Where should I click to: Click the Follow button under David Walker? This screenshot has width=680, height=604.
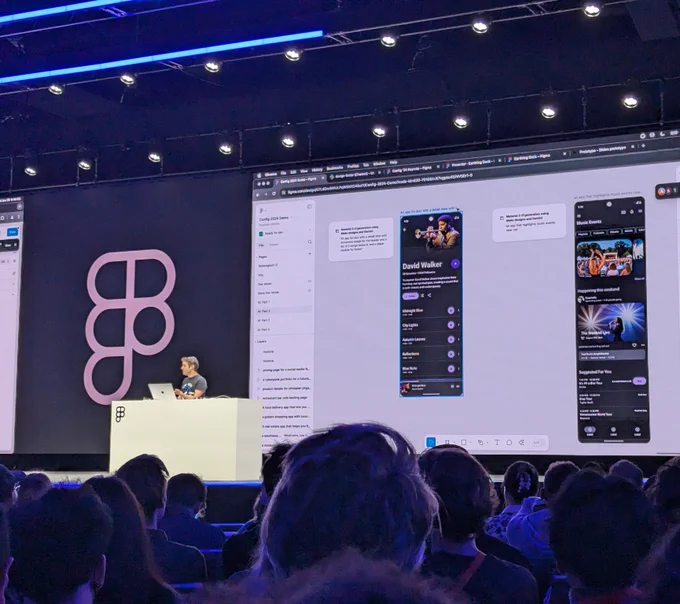tap(410, 296)
